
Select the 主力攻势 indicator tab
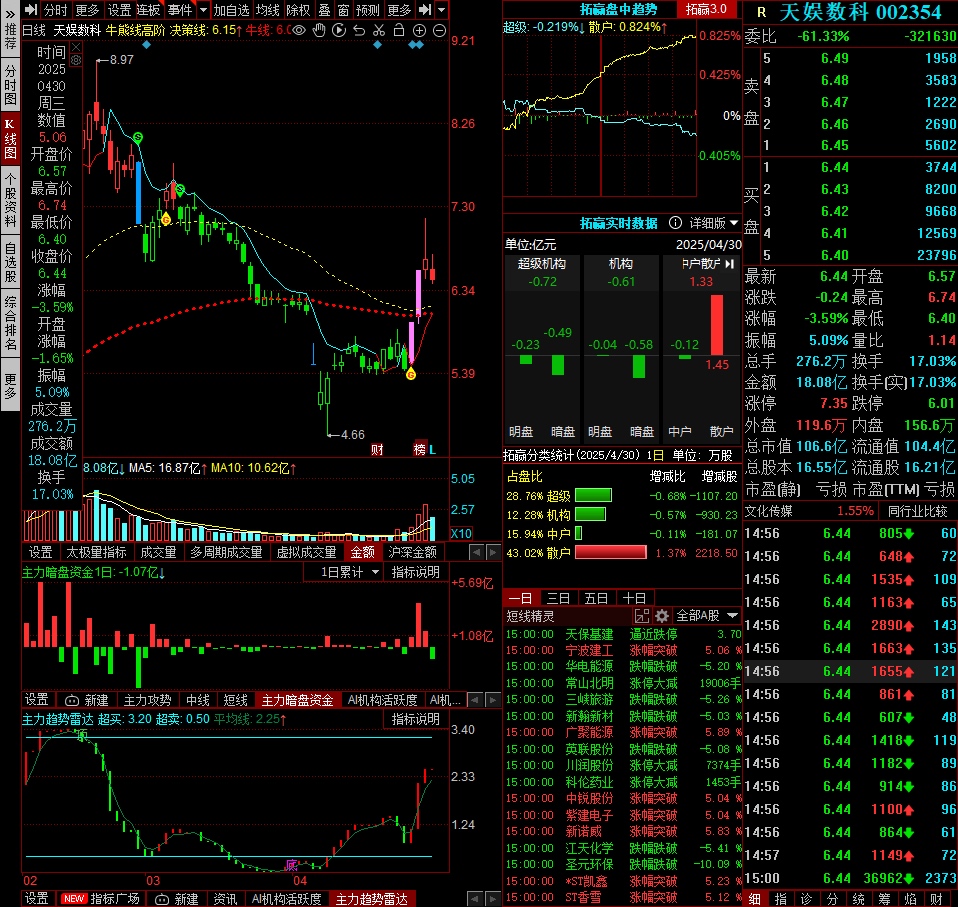[147, 700]
